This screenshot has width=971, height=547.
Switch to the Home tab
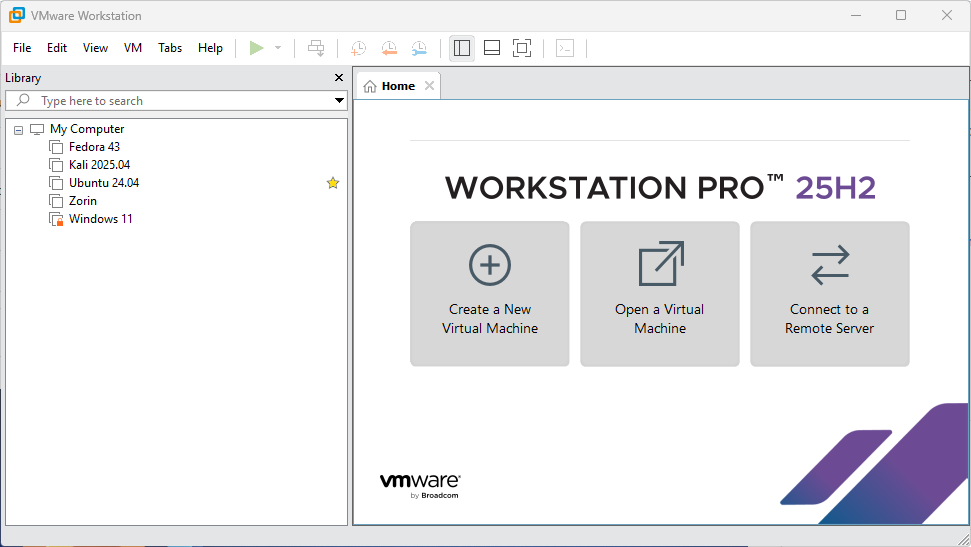[398, 86]
